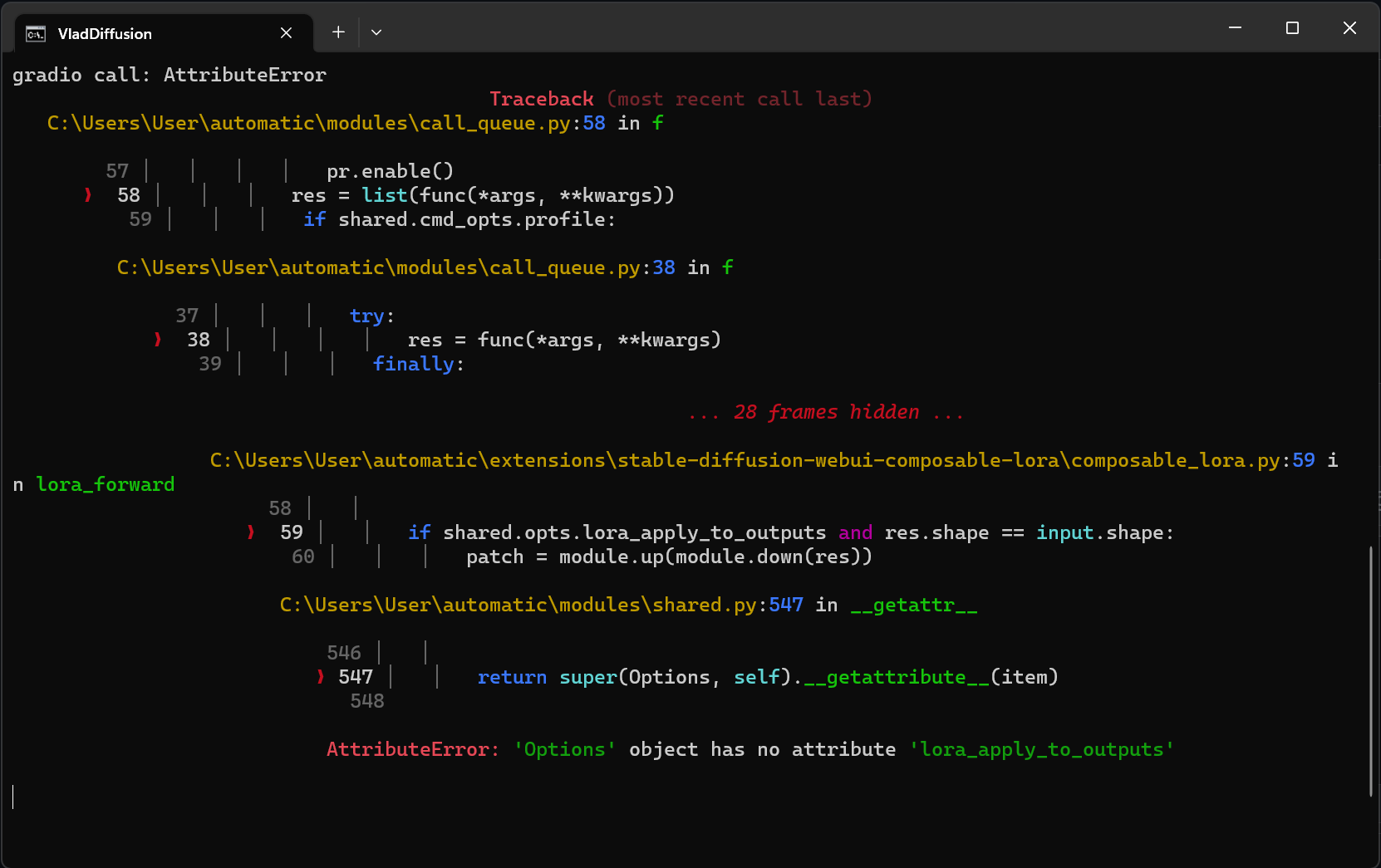This screenshot has width=1381, height=868.
Task: Click the terminal icon on the VladDiffusion tab
Action: [x=36, y=34]
